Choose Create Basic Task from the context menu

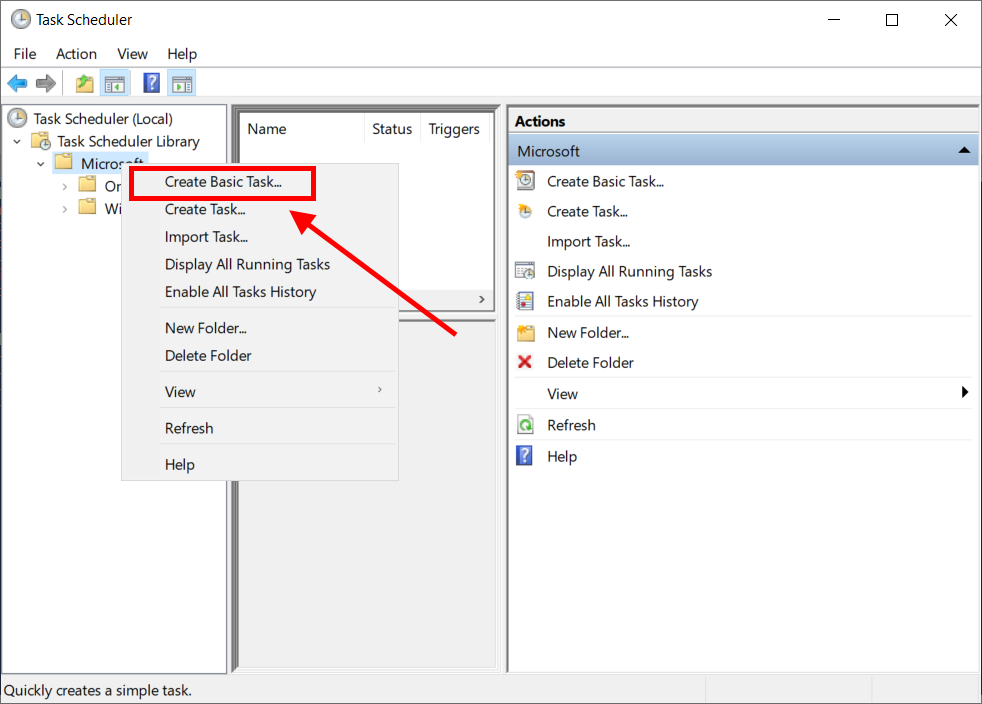[221, 182]
